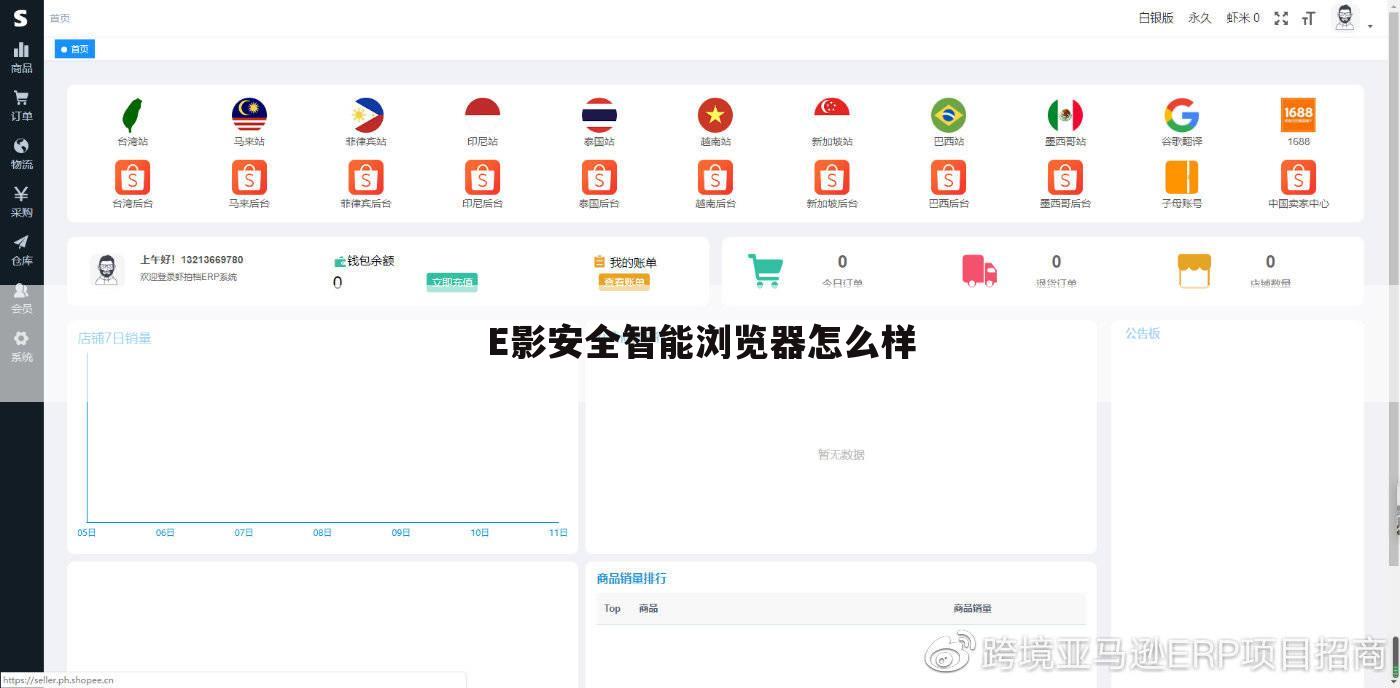Open 墨西哥后台 Shopee seller backend
The height and width of the screenshot is (688, 1400).
point(1065,178)
